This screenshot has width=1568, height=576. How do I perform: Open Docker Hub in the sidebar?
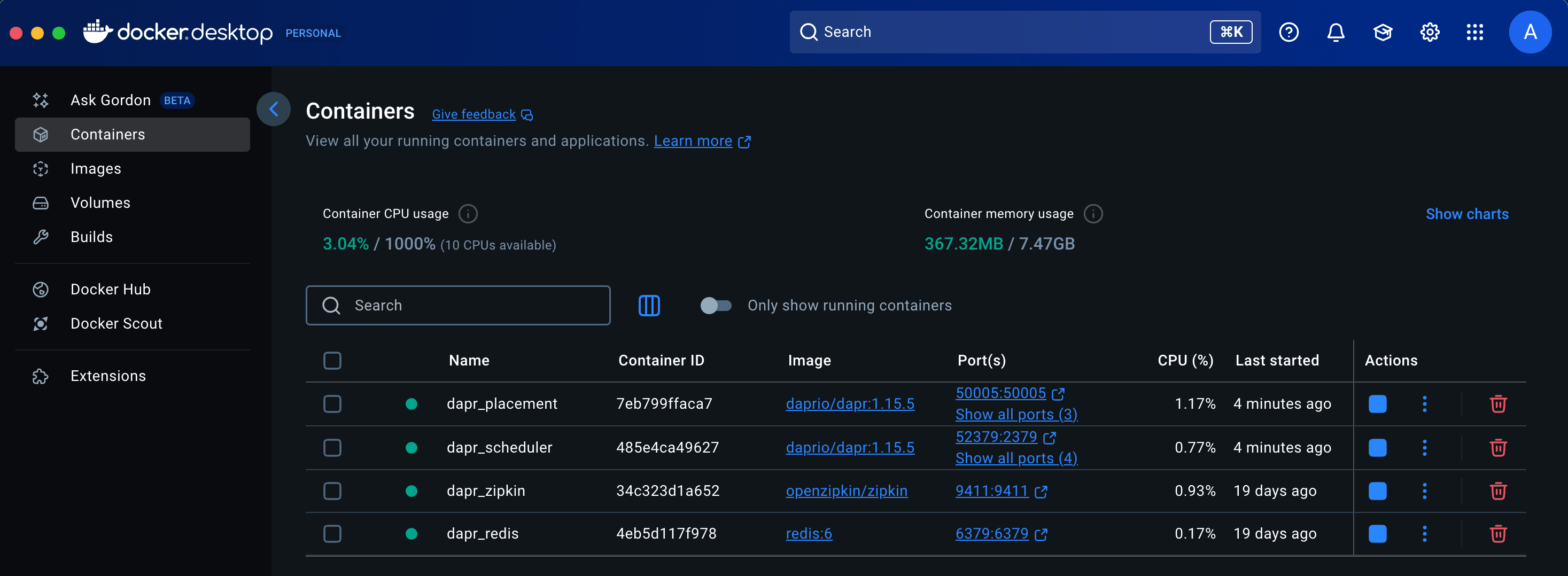coord(132,289)
